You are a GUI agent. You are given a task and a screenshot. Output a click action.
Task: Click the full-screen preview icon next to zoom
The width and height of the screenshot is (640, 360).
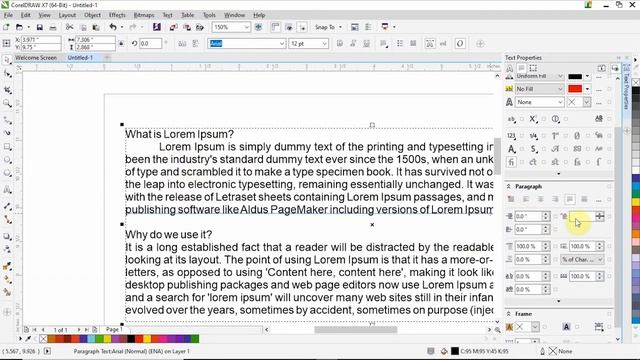259,27
